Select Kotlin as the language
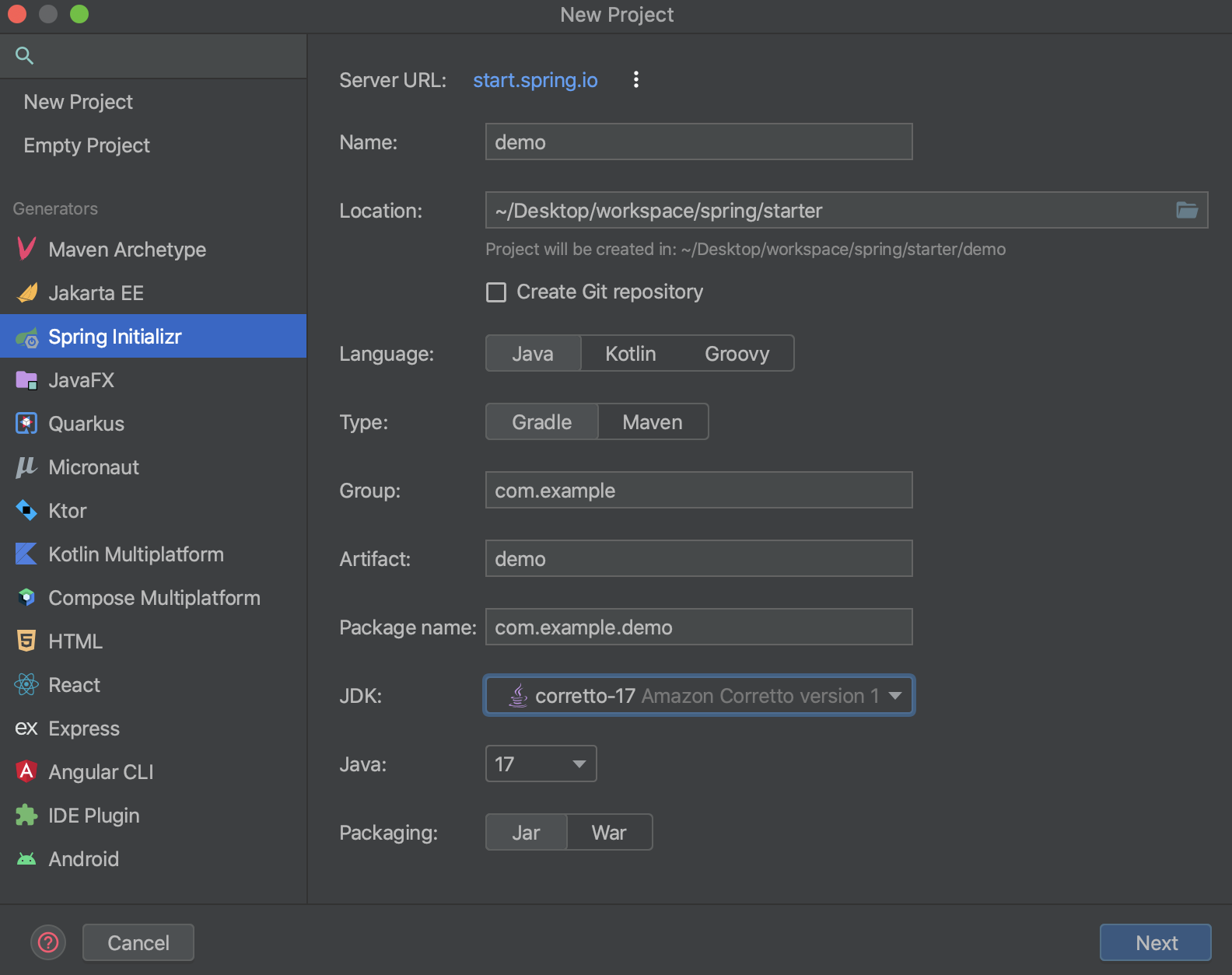The height and width of the screenshot is (975, 1232). click(x=631, y=354)
